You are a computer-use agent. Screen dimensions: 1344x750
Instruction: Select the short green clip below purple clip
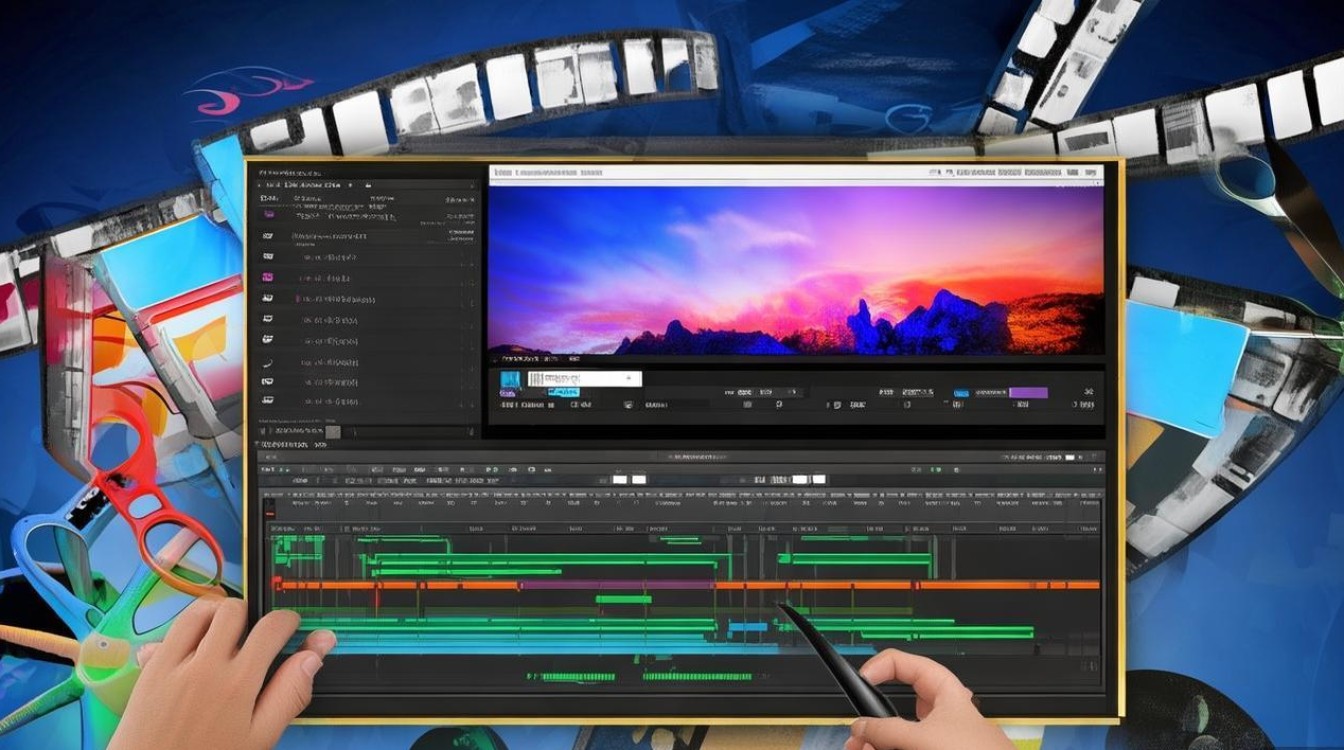click(623, 600)
